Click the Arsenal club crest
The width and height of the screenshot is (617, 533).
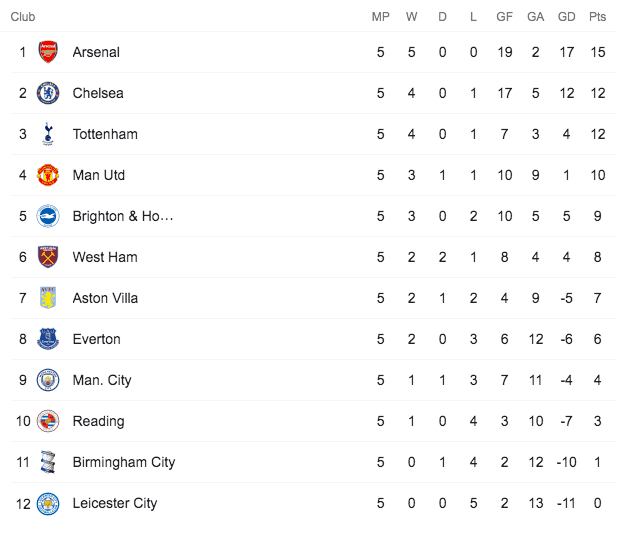48,52
